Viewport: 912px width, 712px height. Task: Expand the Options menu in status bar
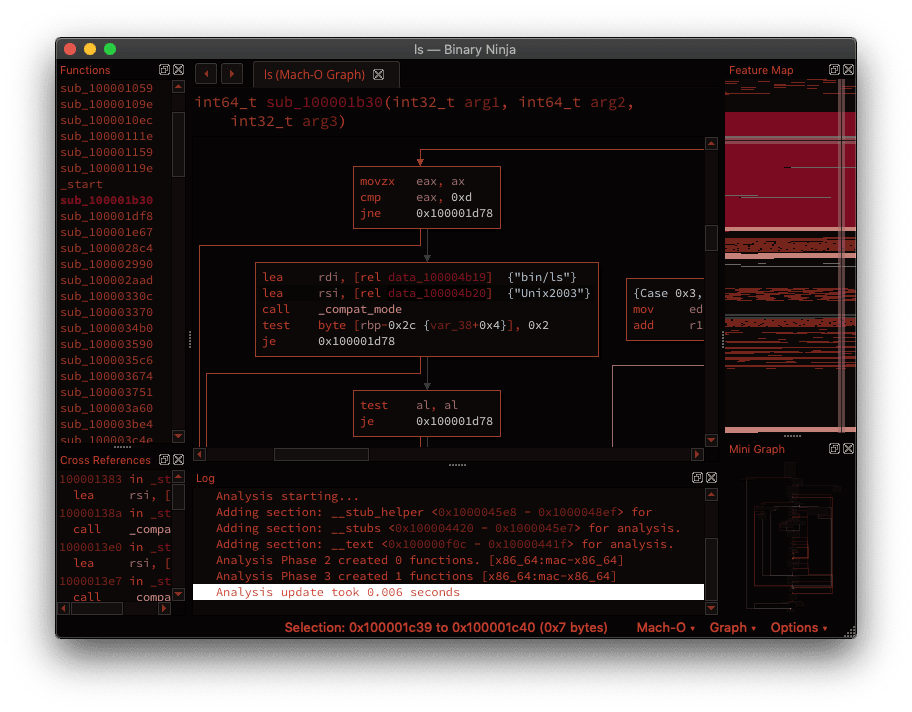point(799,628)
